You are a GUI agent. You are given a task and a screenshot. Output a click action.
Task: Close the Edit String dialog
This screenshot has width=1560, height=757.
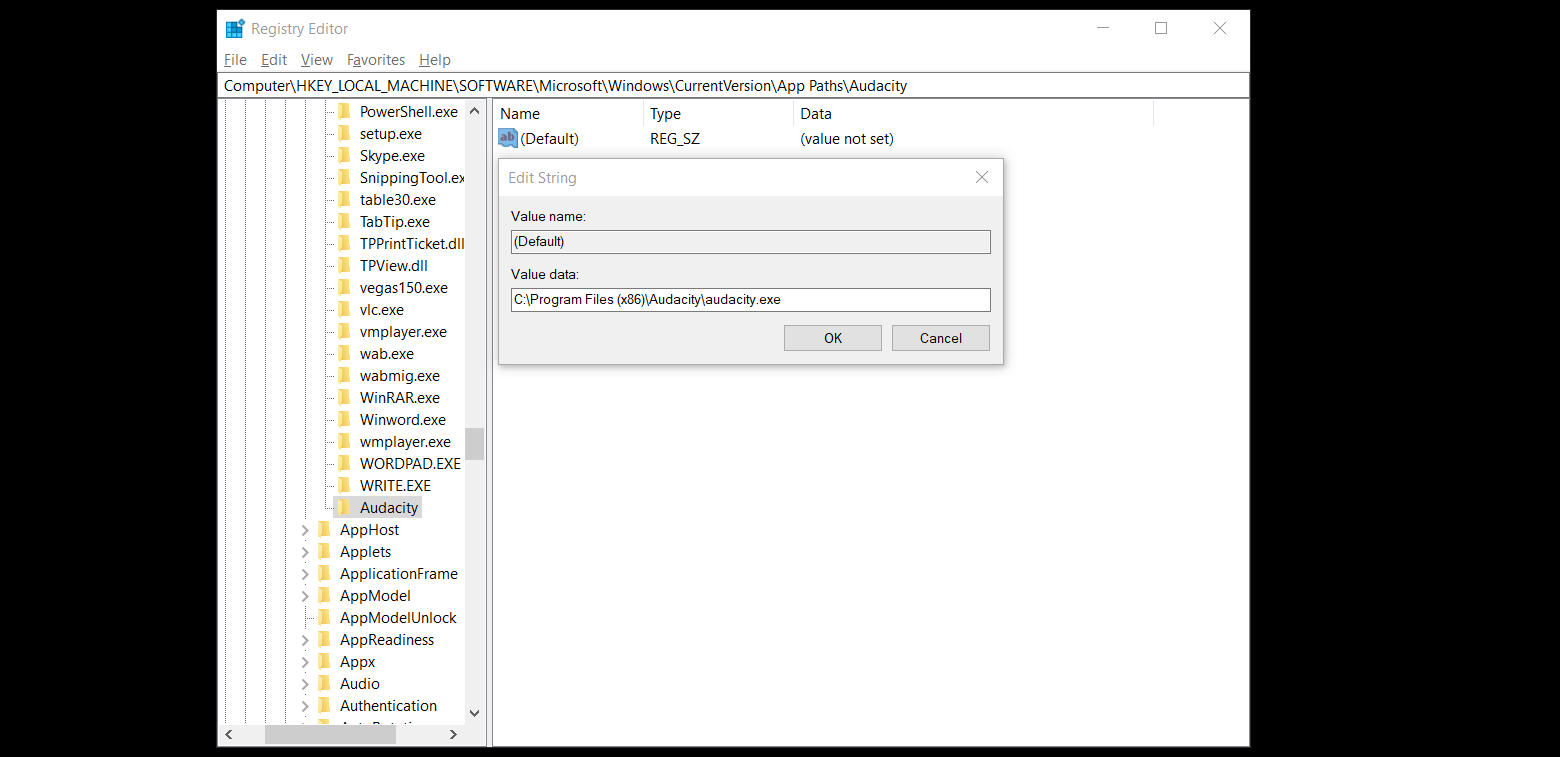982,177
